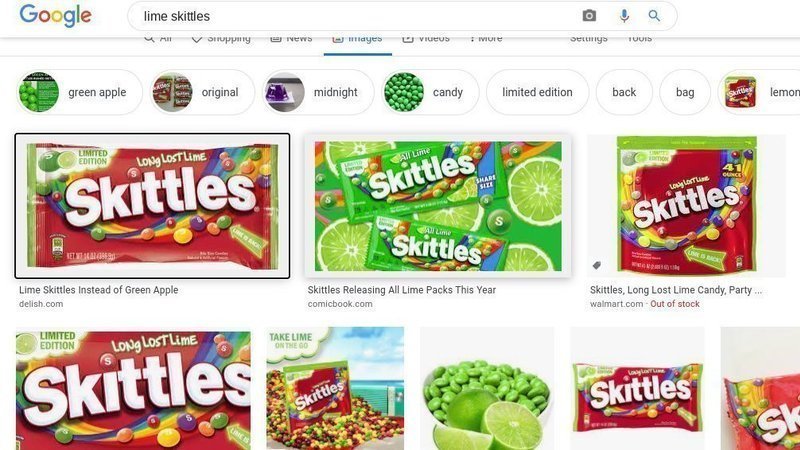Apply the bag filter chip

(x=685, y=92)
